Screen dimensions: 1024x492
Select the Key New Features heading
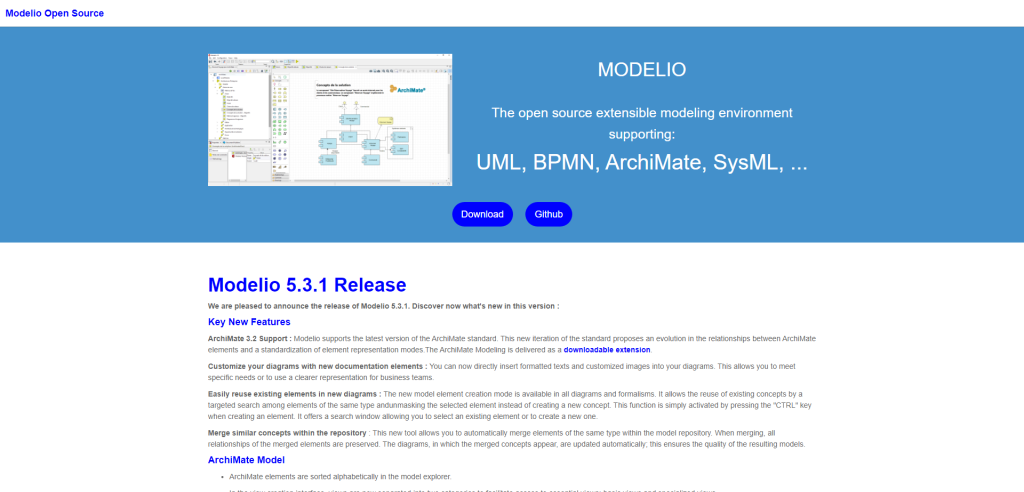[249, 322]
